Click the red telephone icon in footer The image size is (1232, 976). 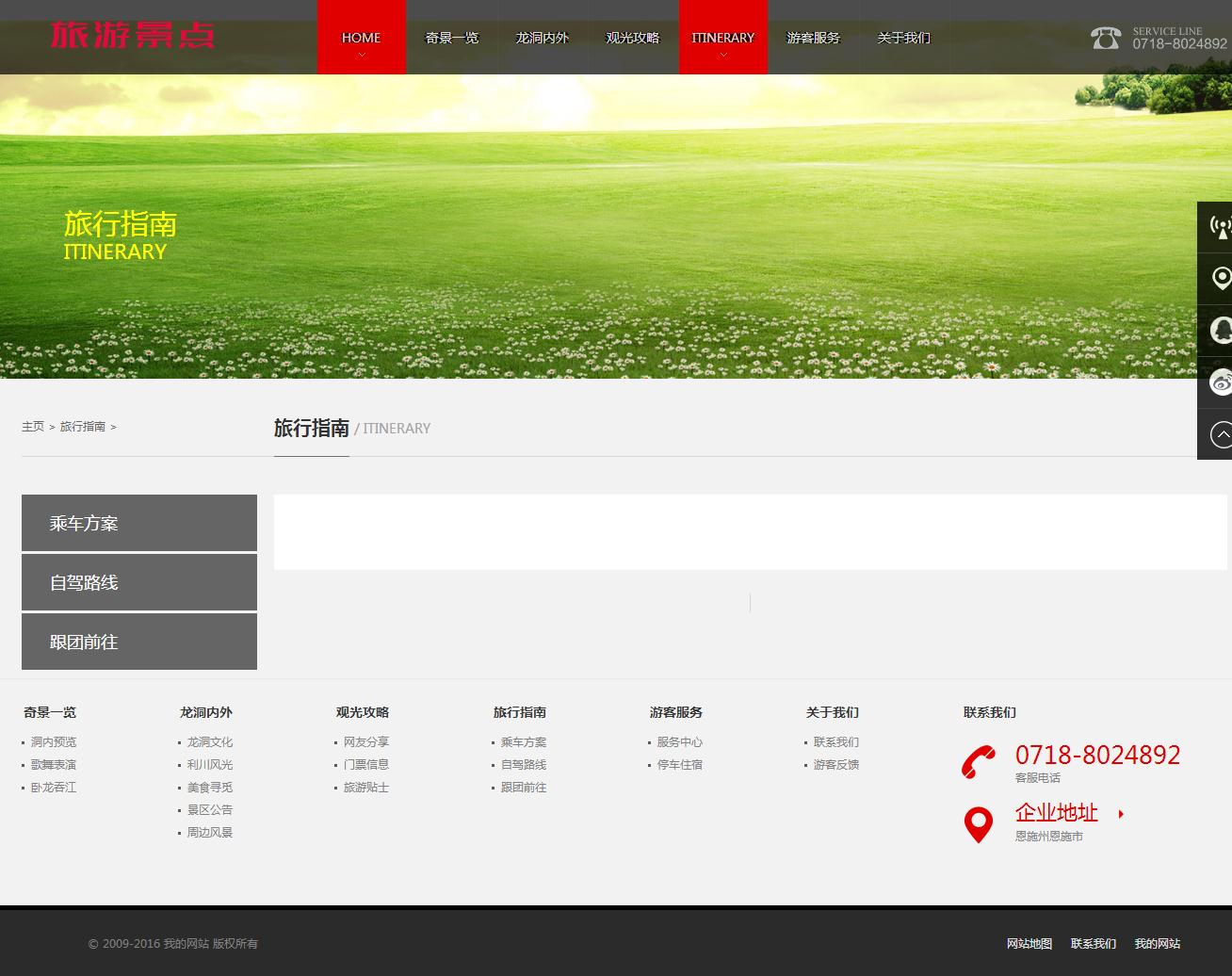[x=979, y=762]
